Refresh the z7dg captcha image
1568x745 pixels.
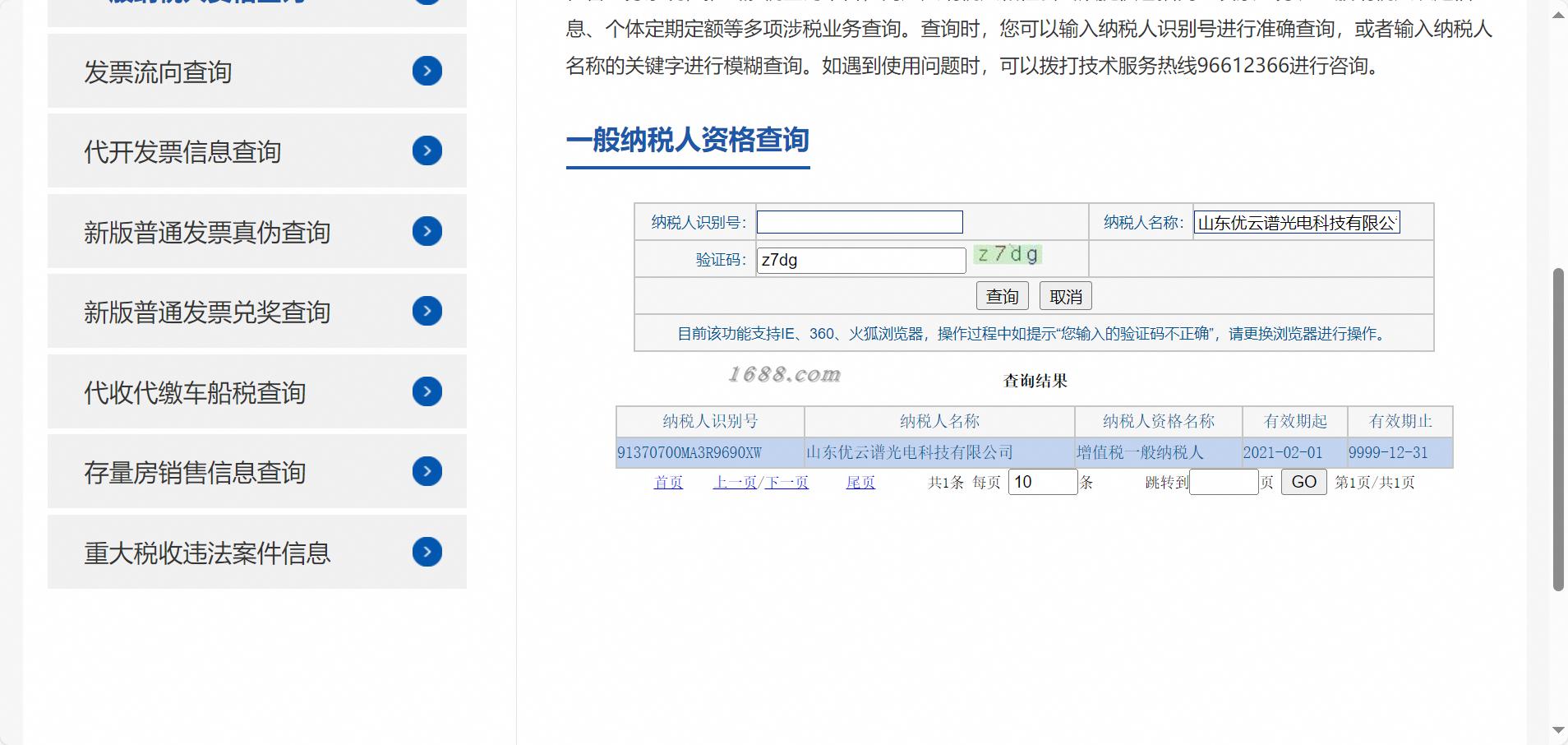pos(1008,255)
